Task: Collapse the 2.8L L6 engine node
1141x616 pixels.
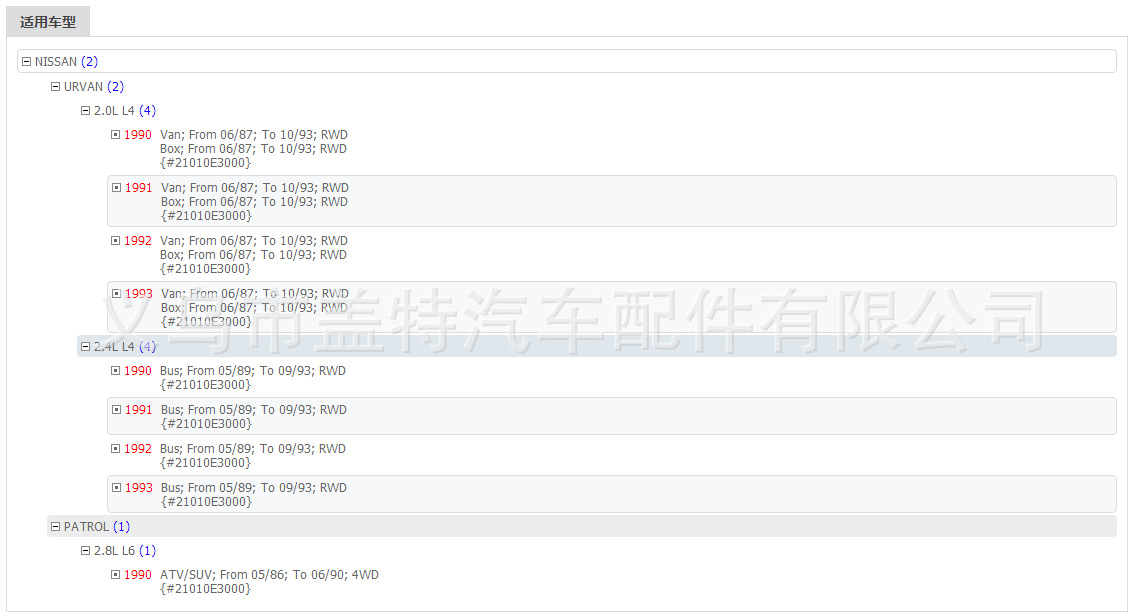Action: coord(85,551)
